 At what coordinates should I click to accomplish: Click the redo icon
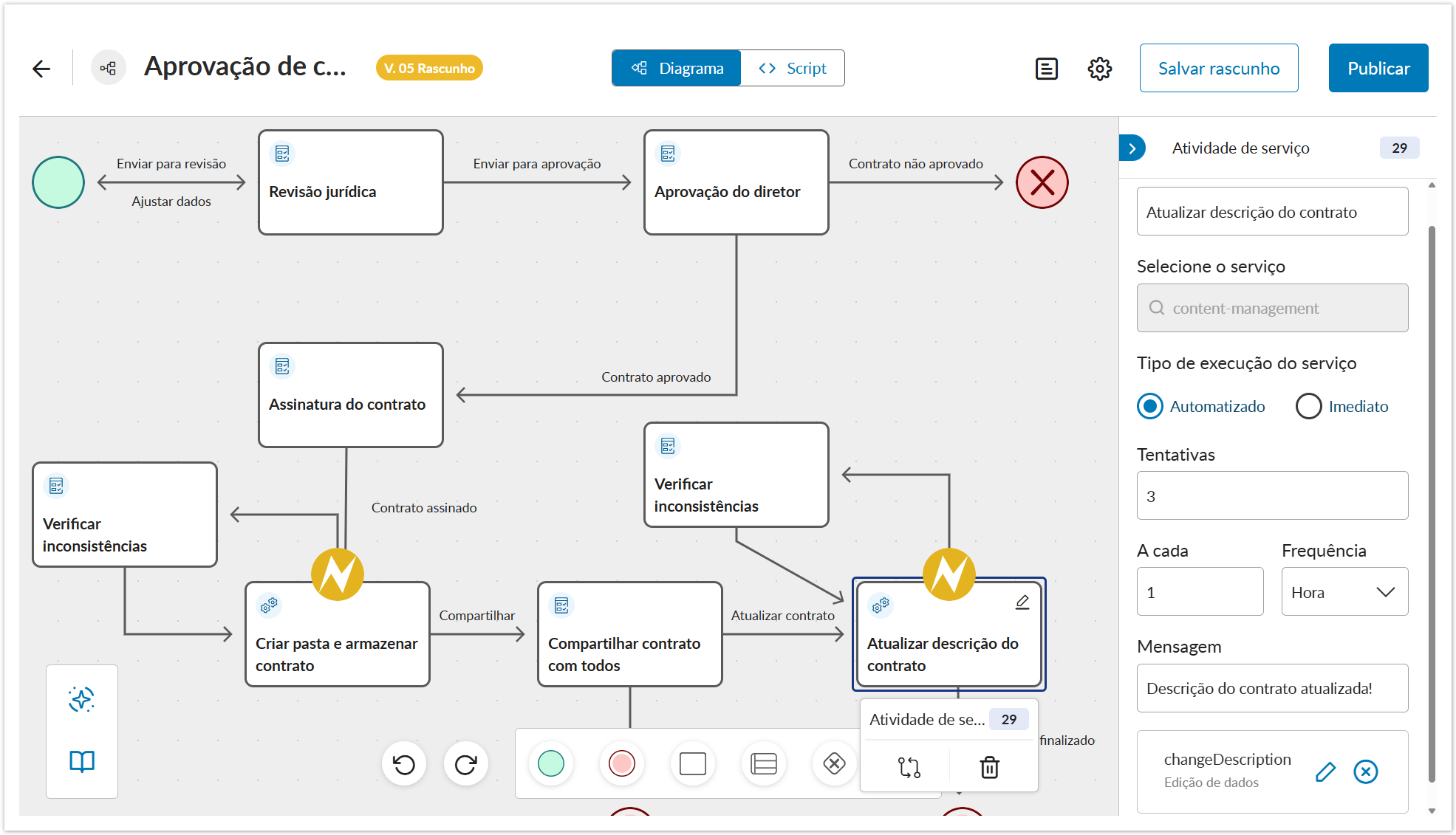[465, 764]
